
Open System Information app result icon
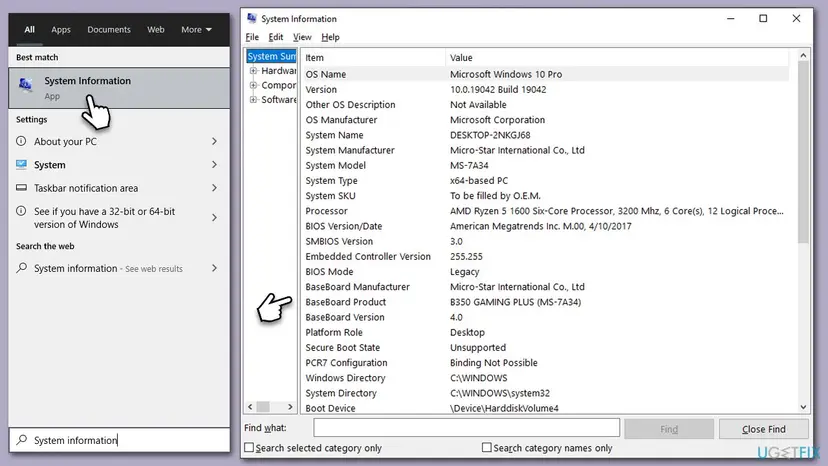(25, 85)
